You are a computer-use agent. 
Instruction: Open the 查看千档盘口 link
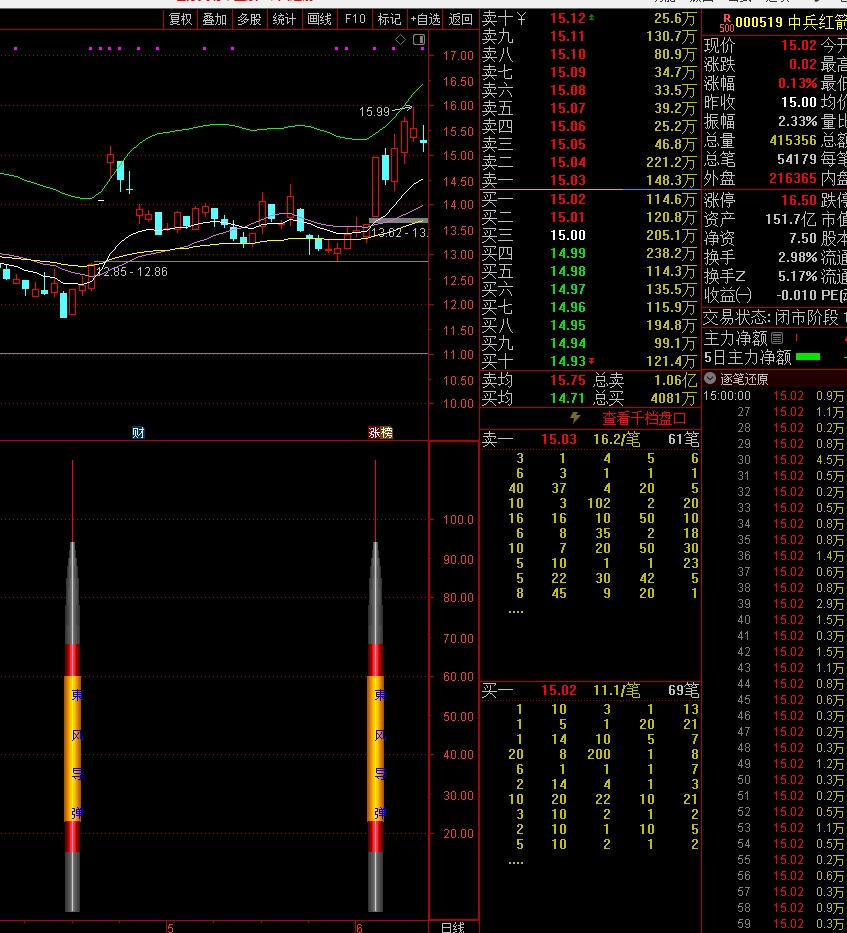coord(644,418)
